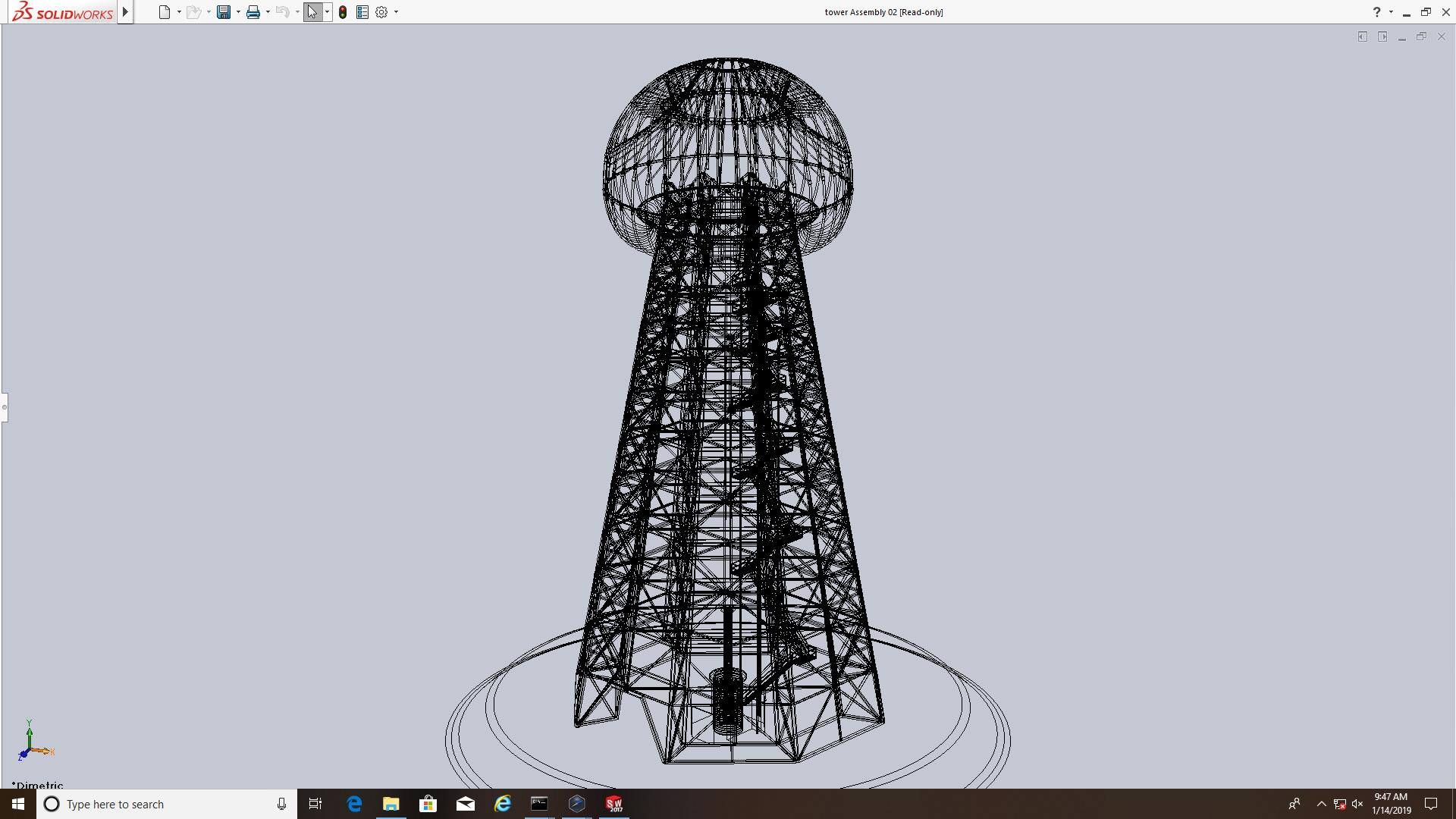Click the Rebuild traffic light icon

(343, 12)
